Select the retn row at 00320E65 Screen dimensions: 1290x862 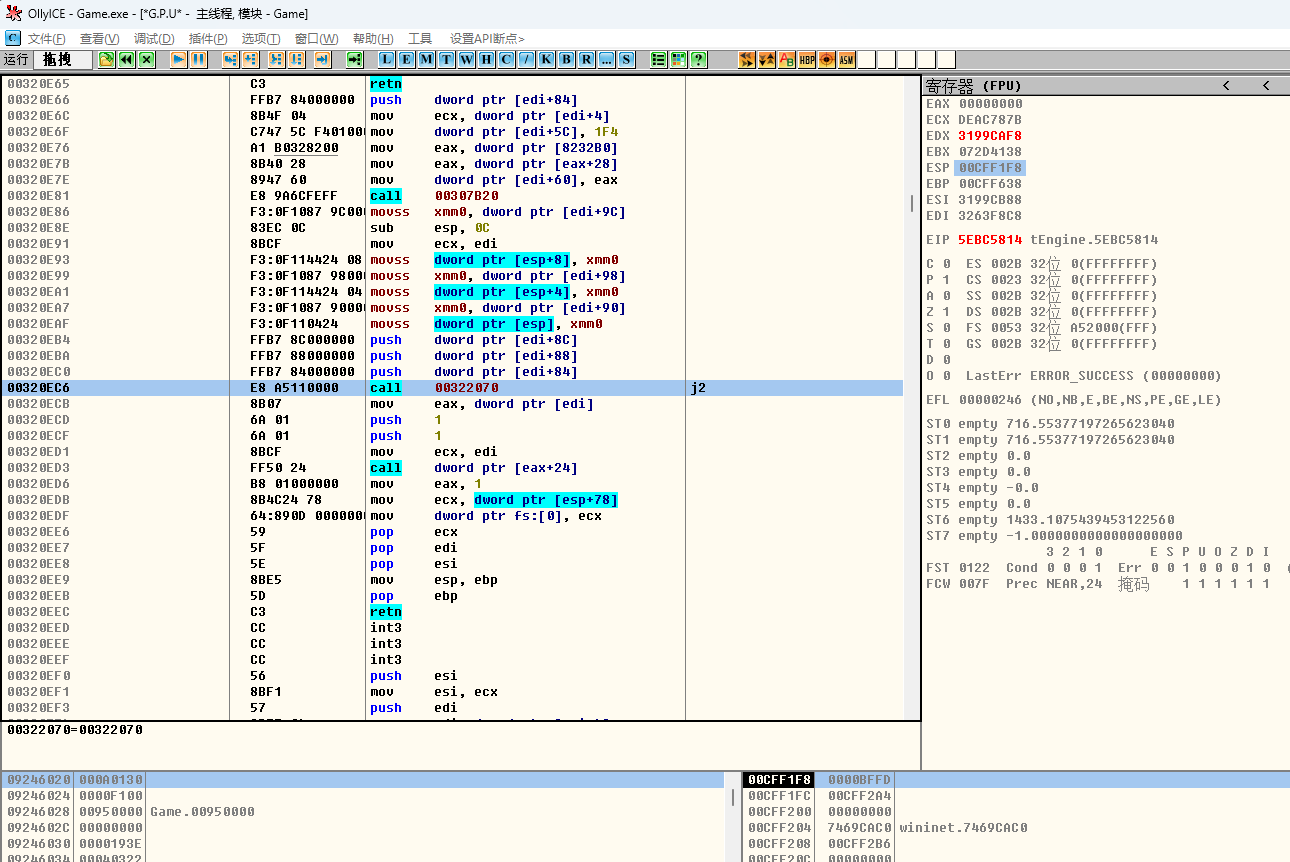click(x=452, y=84)
